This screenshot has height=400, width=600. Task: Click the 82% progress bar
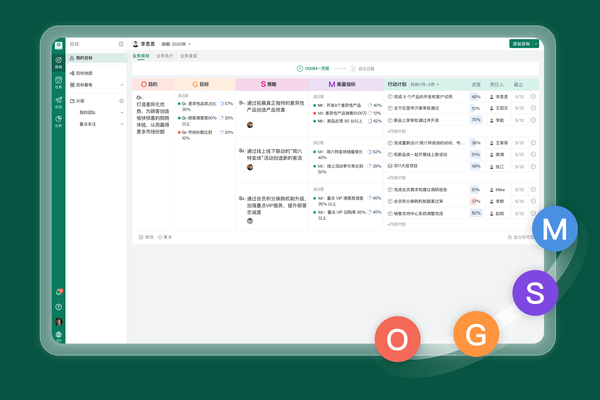tap(476, 213)
